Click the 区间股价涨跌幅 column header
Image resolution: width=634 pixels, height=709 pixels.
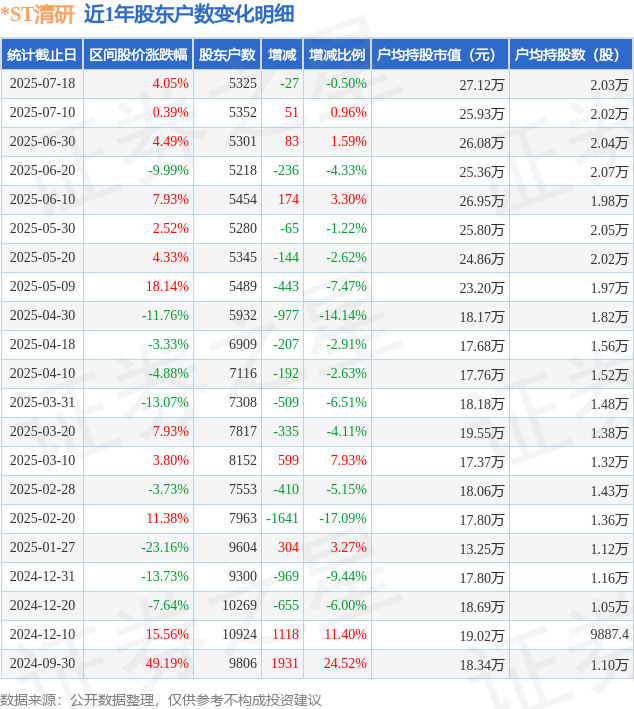coord(138,55)
